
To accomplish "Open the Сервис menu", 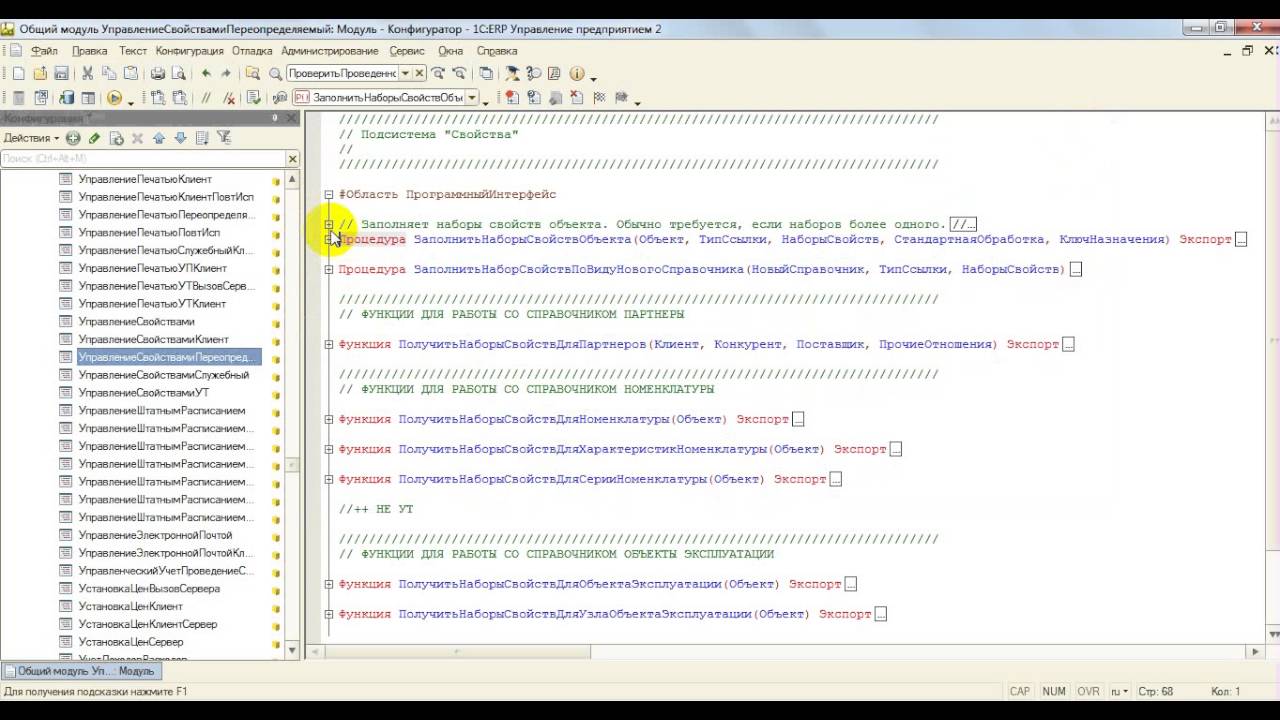I will (407, 51).
